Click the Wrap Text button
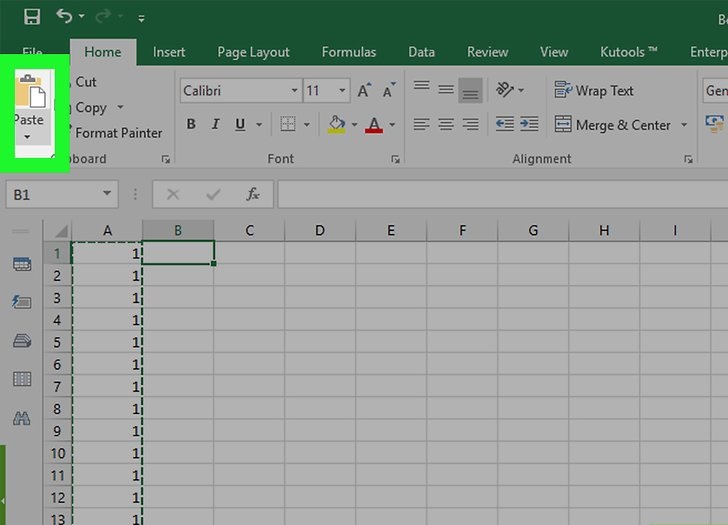This screenshot has height=525, width=728. 594,91
